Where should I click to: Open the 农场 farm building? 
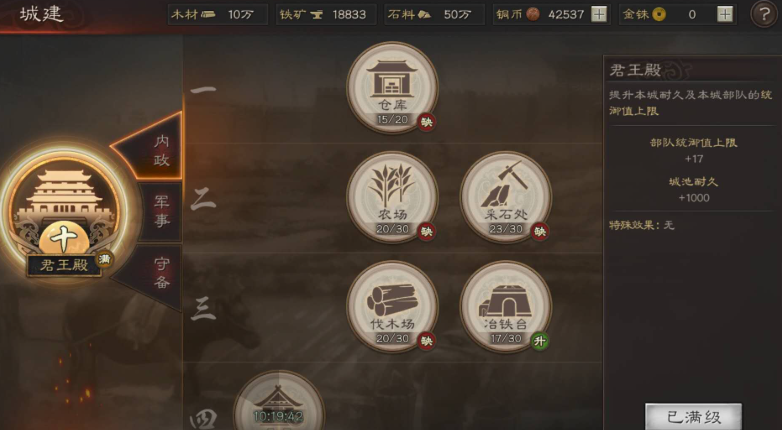tap(392, 197)
